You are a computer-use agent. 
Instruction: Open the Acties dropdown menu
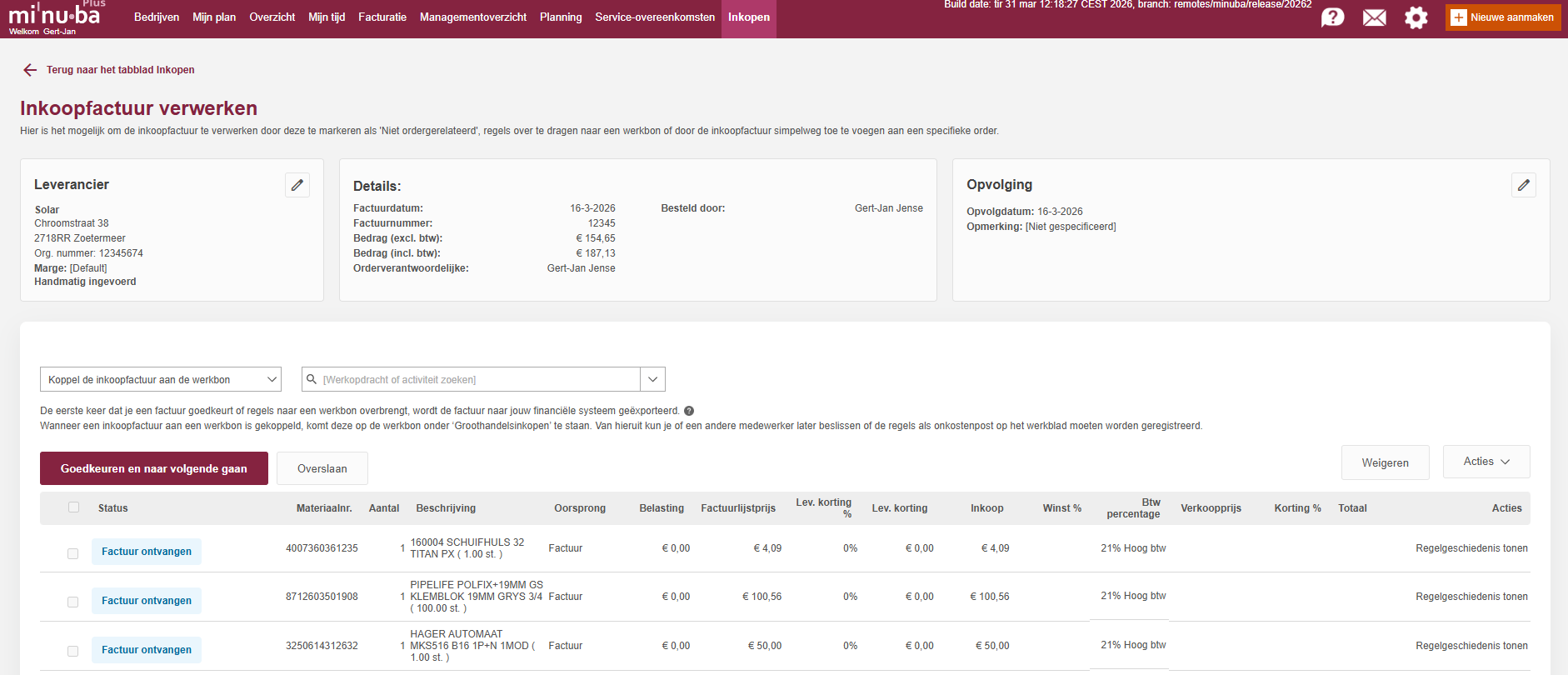click(x=1486, y=462)
